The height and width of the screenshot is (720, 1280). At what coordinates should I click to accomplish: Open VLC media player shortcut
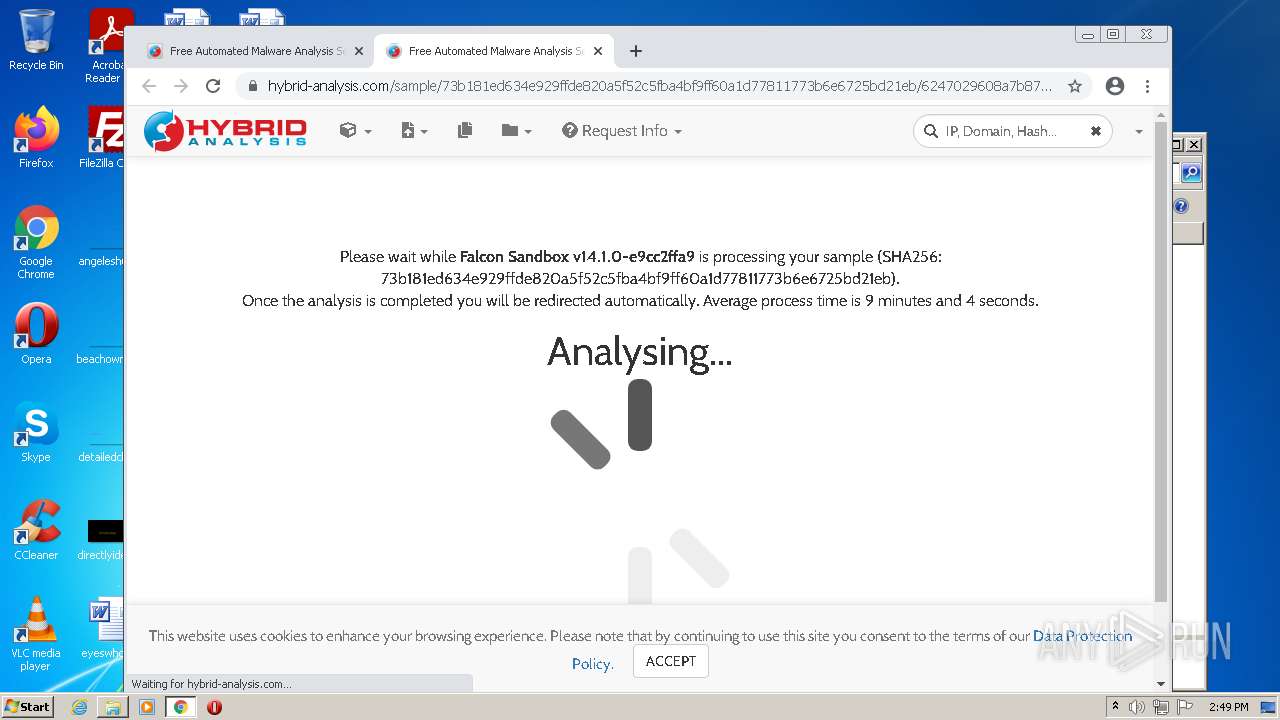[36, 632]
